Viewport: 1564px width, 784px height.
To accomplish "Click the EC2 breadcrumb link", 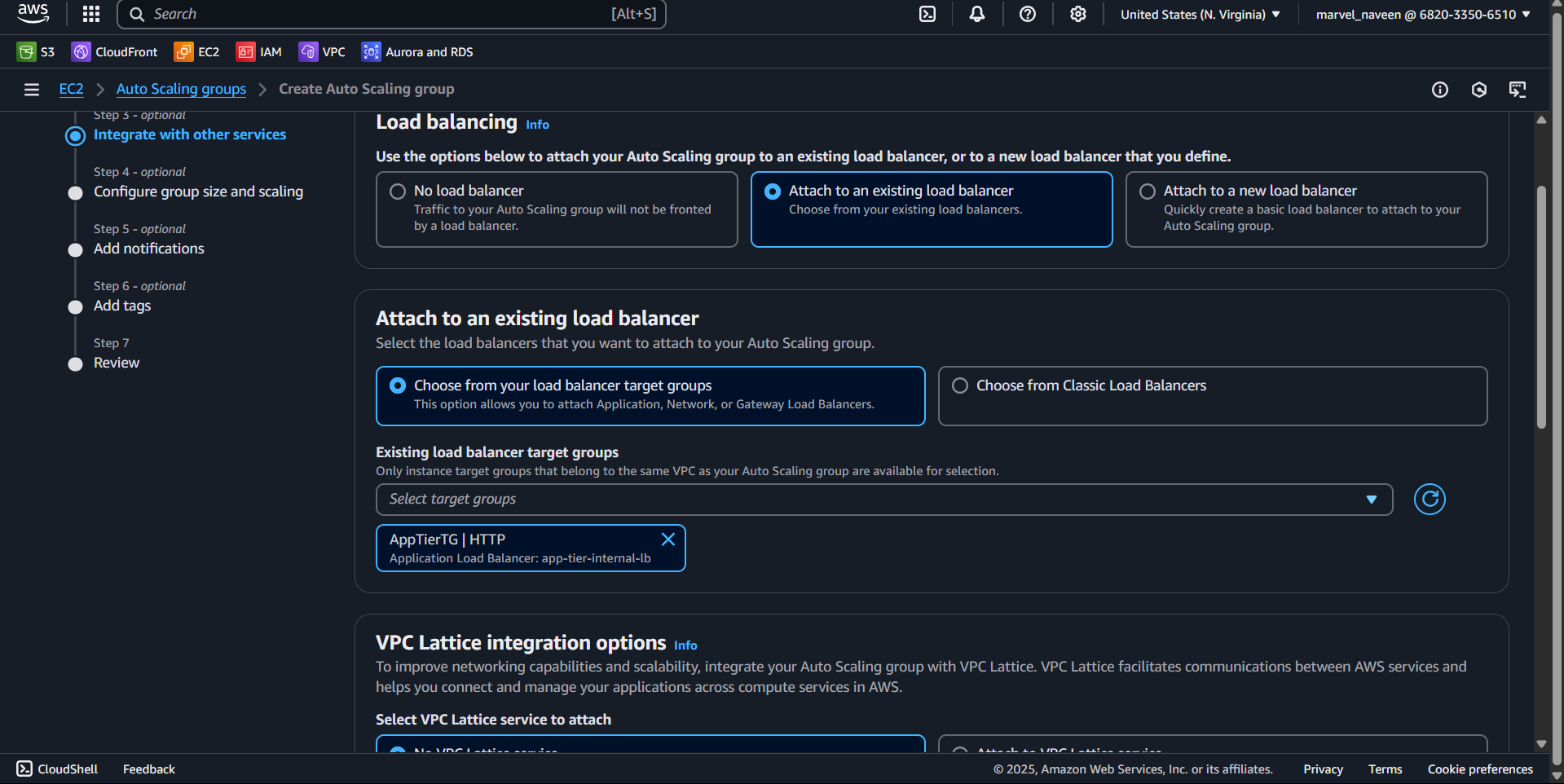I will click(71, 89).
